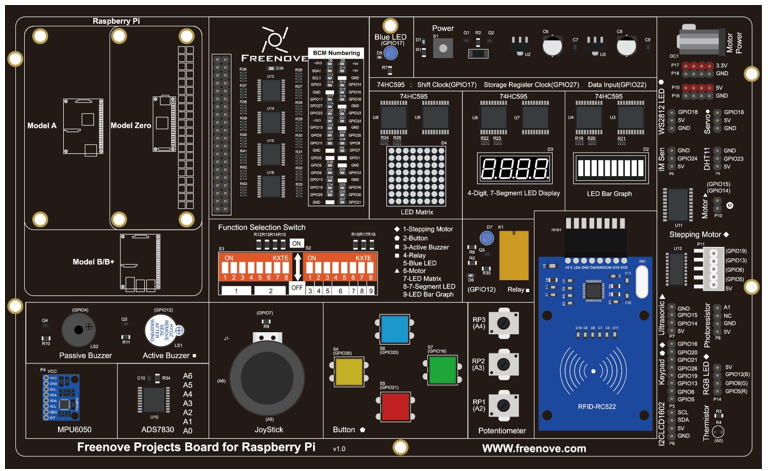Click the 'Ultrasonic' side label
The width and height of the screenshot is (770, 471).
pos(661,319)
